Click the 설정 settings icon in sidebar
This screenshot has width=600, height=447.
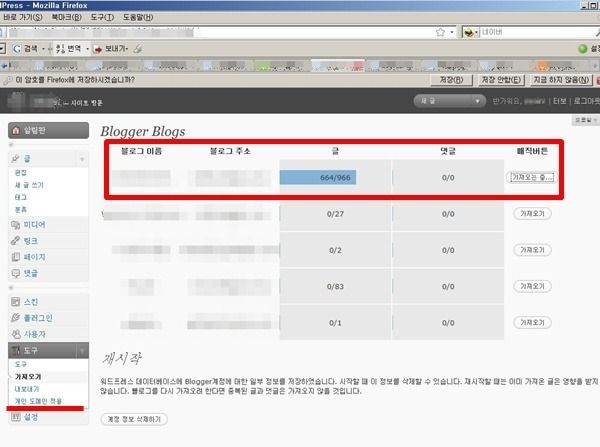coord(16,417)
